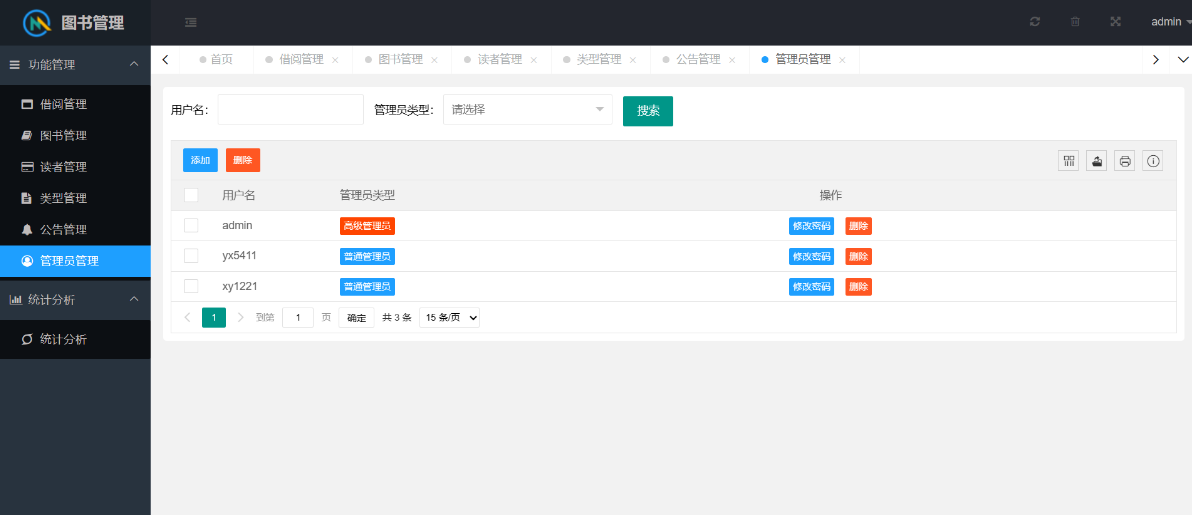Screen dimensions: 1192x515
Task: Switch to the 类型管理 tab
Action: click(x=599, y=59)
